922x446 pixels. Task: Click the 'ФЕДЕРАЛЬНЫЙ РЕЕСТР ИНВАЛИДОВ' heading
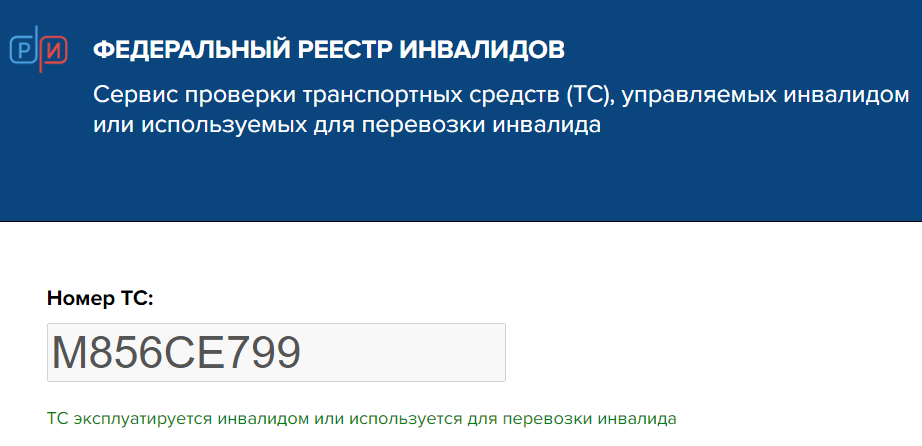[x=328, y=49]
